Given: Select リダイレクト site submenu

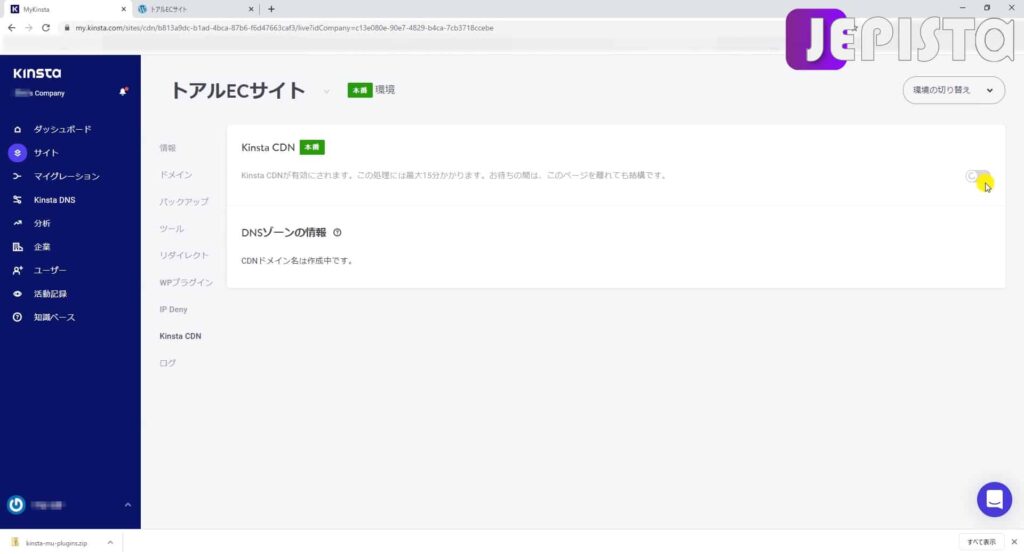Looking at the screenshot, I should pyautogui.click(x=184, y=255).
